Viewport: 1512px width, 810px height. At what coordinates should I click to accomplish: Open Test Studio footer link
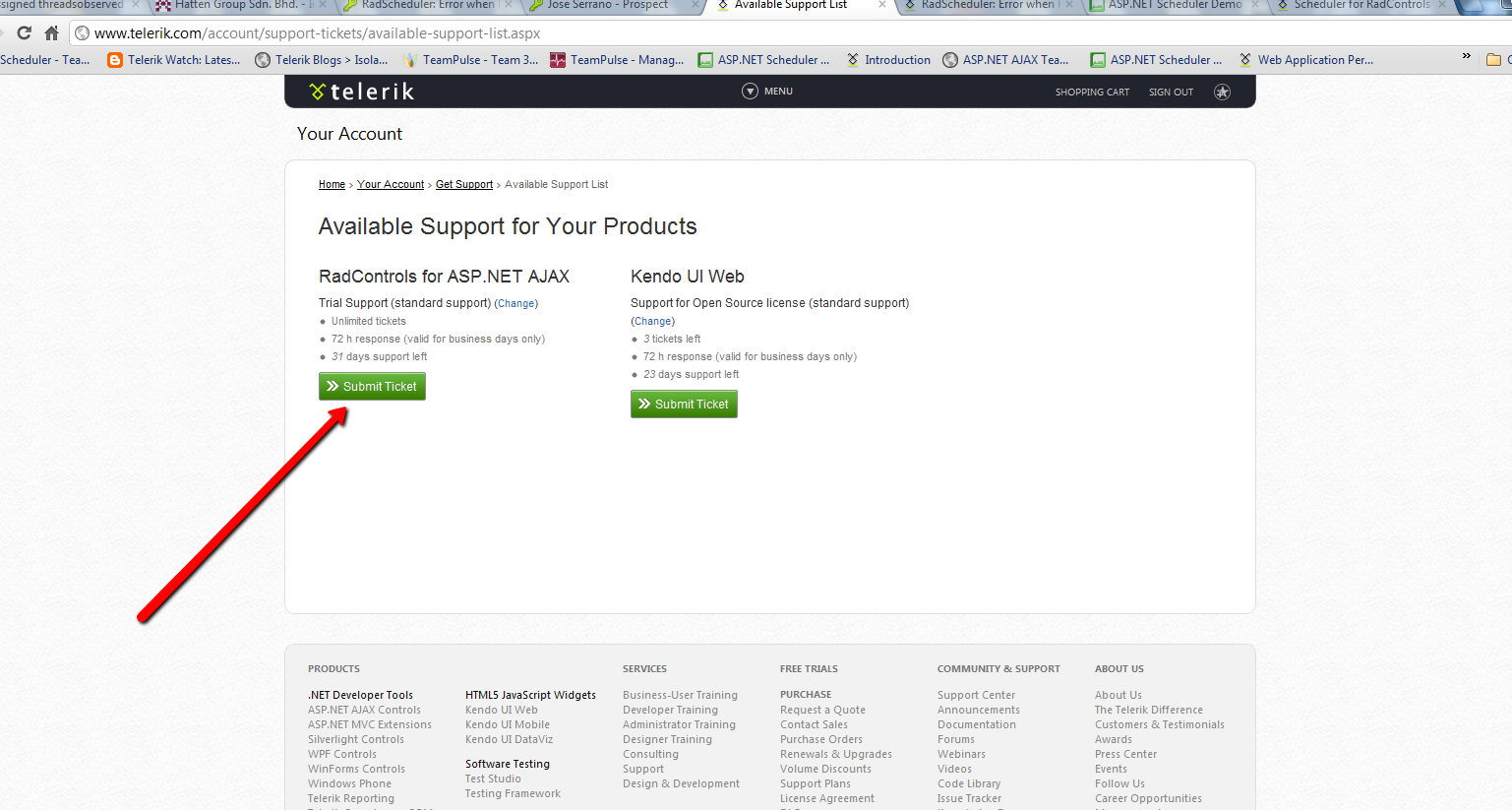pyautogui.click(x=493, y=779)
